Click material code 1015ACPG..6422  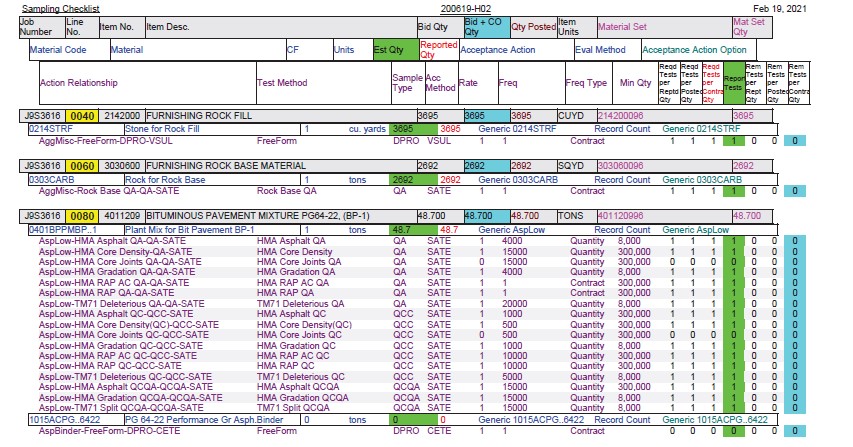62,420
